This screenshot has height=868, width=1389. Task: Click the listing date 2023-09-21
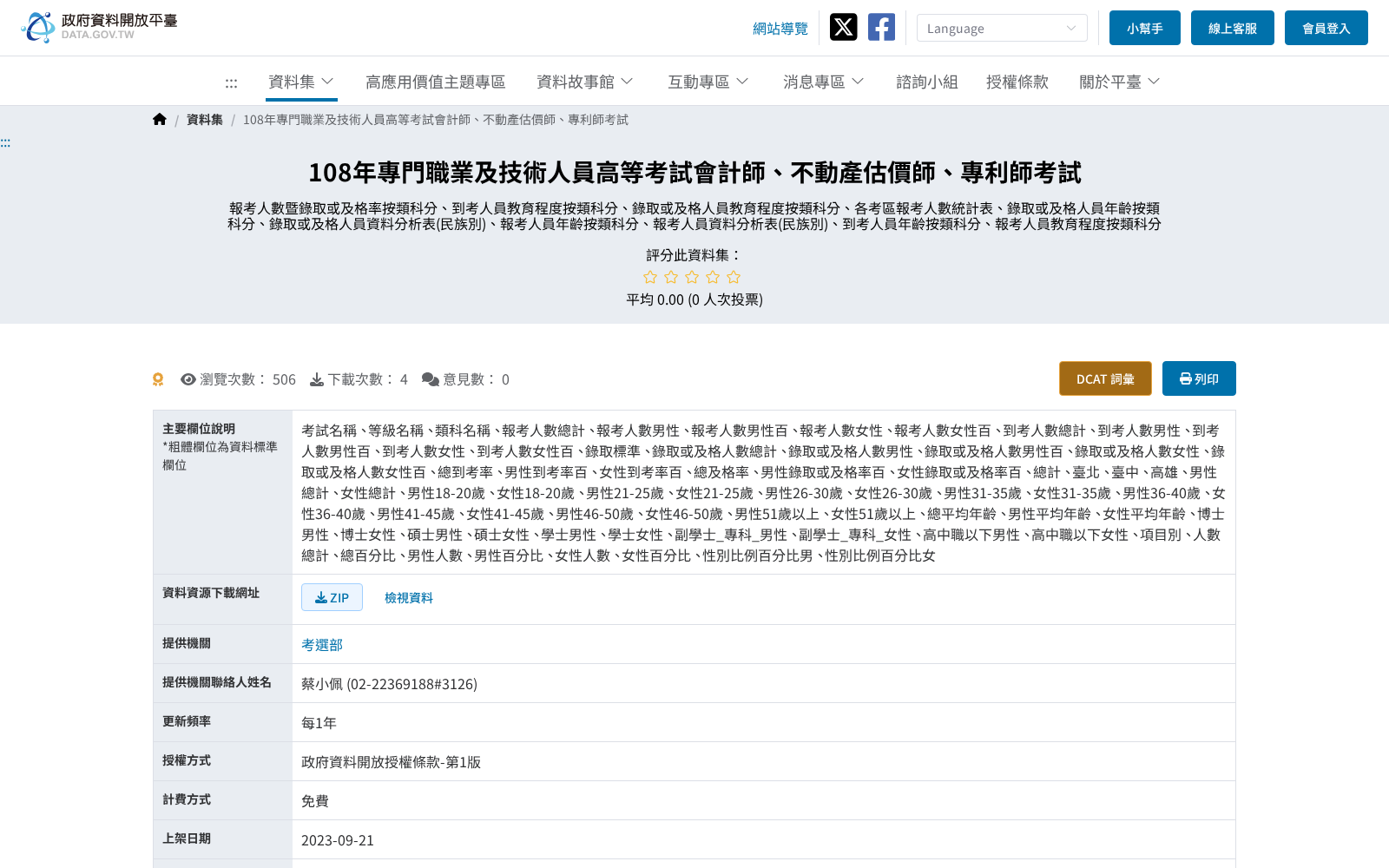coord(338,840)
